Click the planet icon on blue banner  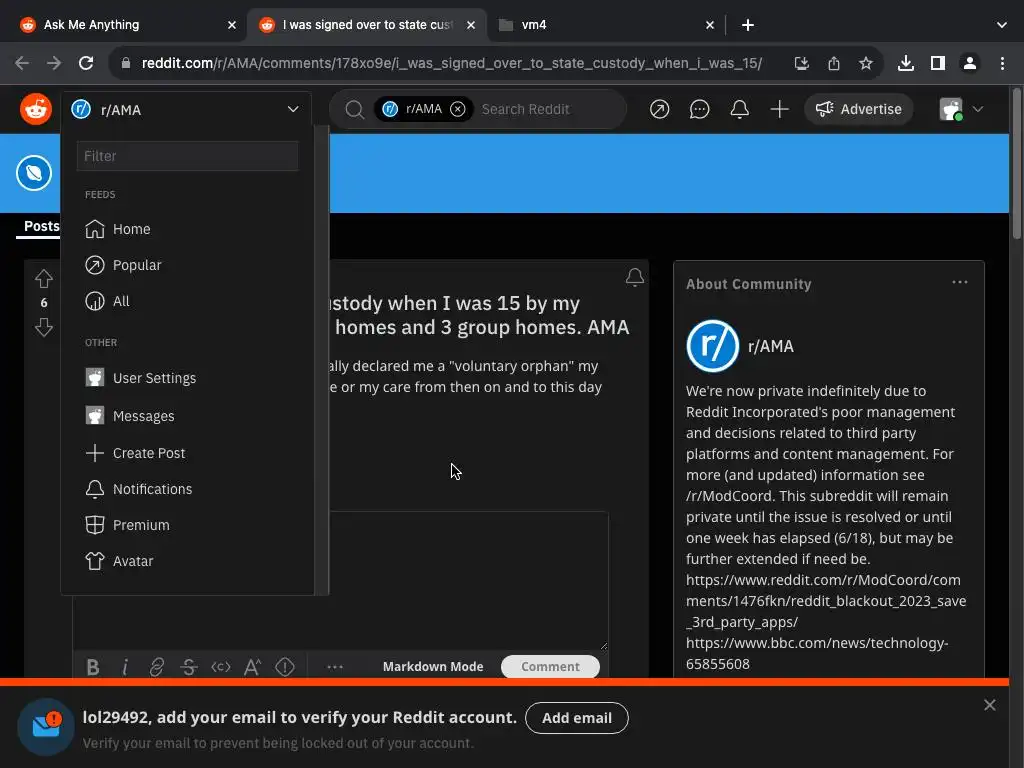tap(34, 173)
